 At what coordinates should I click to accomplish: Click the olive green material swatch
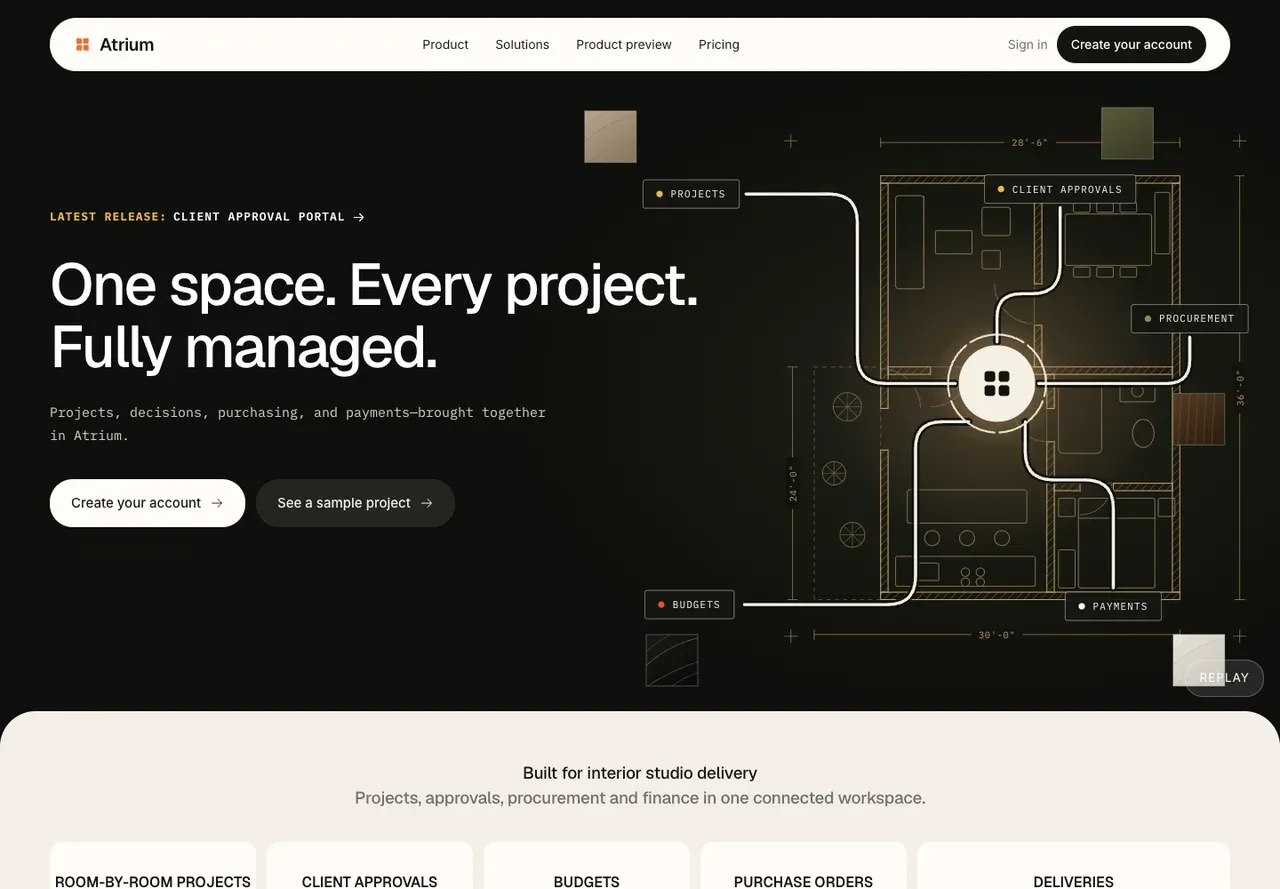1127,133
